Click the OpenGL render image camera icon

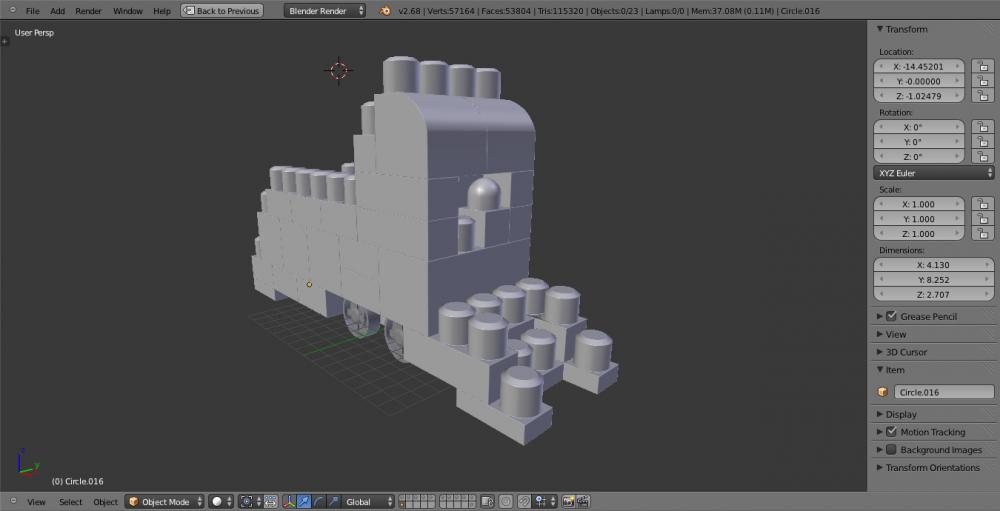(567, 501)
